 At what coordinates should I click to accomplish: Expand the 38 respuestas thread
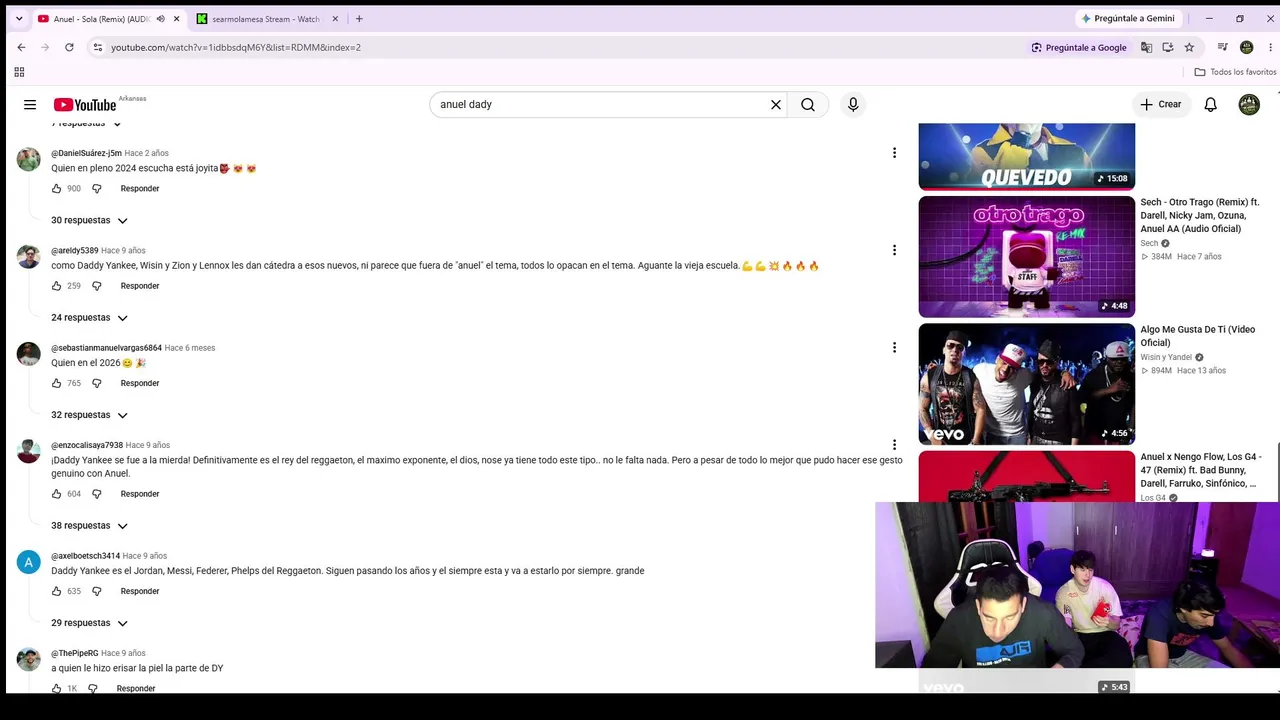point(90,525)
